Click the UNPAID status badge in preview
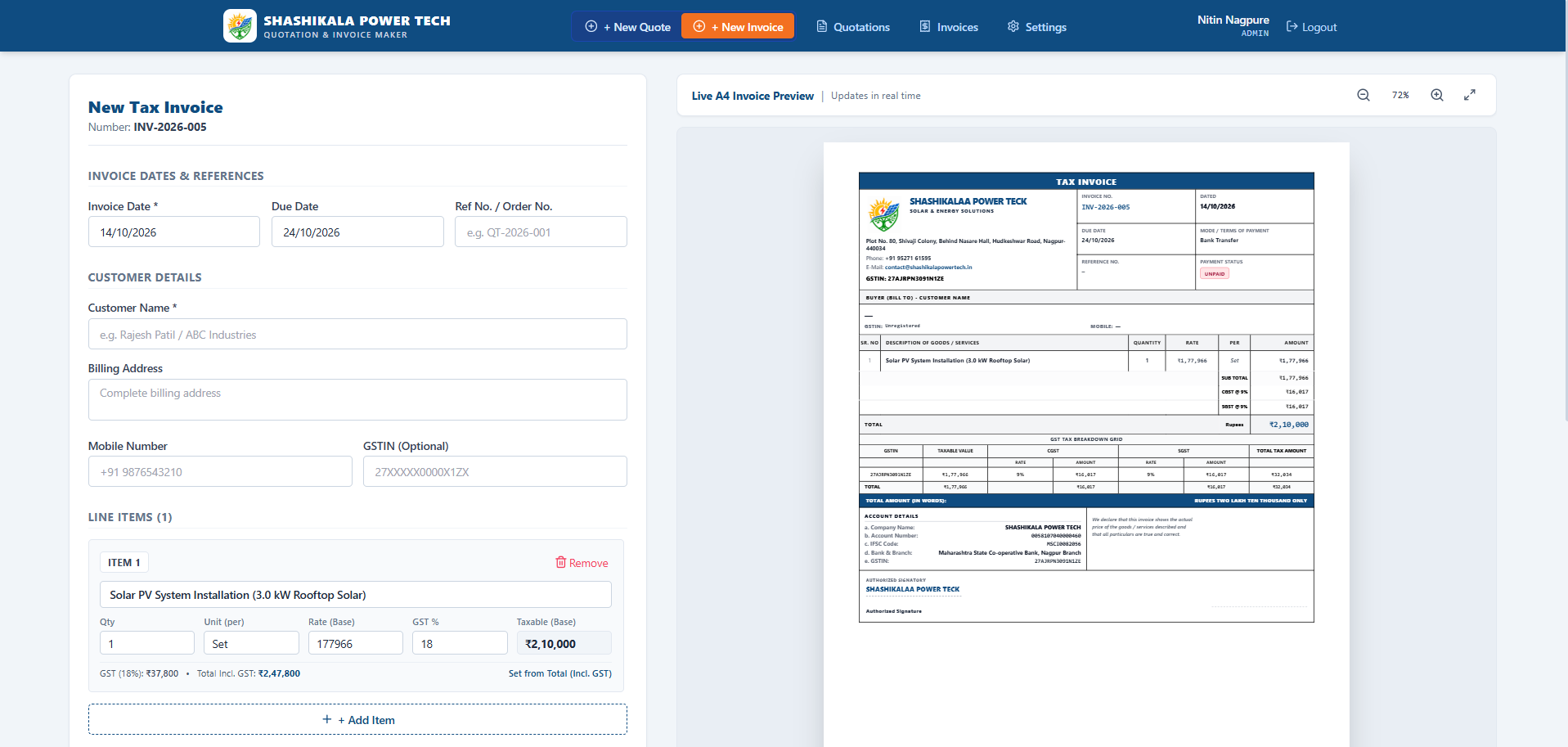Screen dimensions: 1568x747 (x=1215, y=273)
